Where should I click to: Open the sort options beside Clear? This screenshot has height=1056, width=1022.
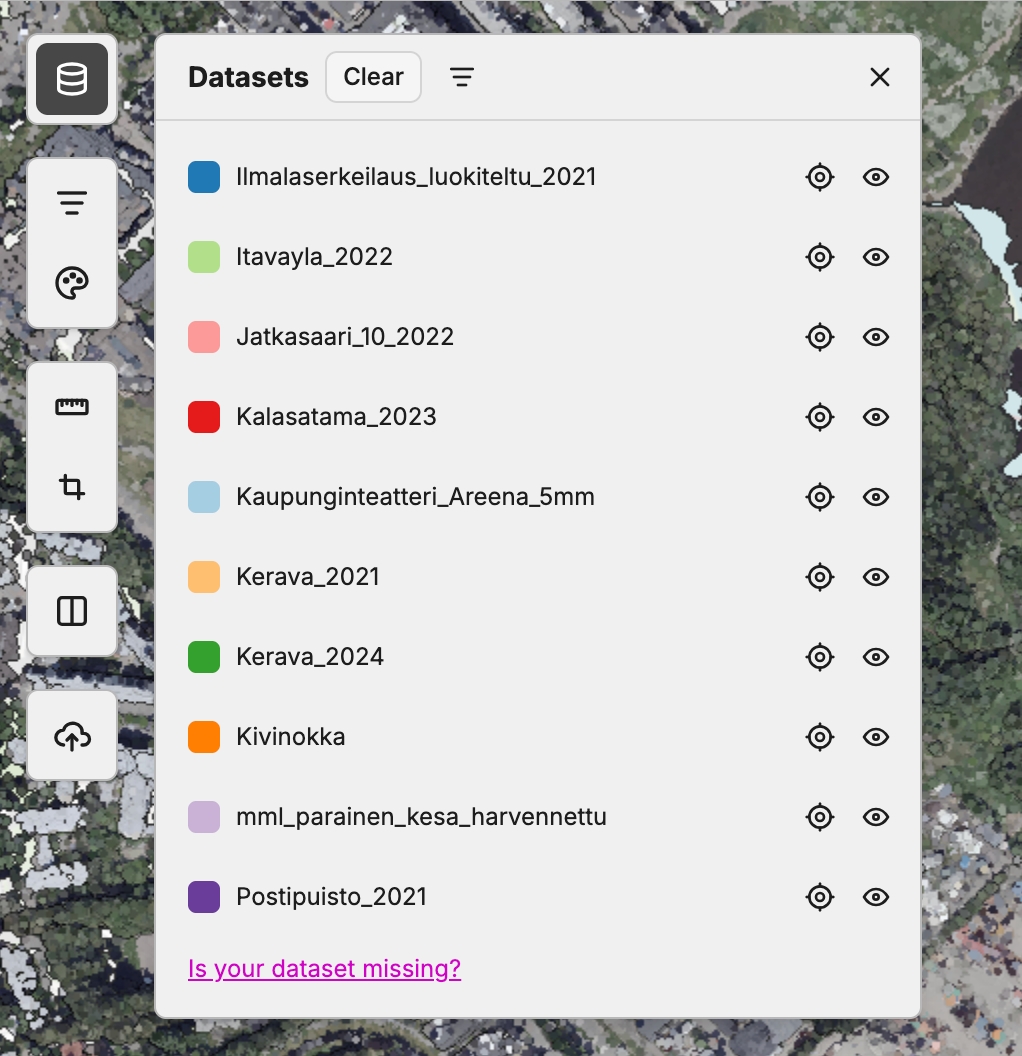point(461,77)
